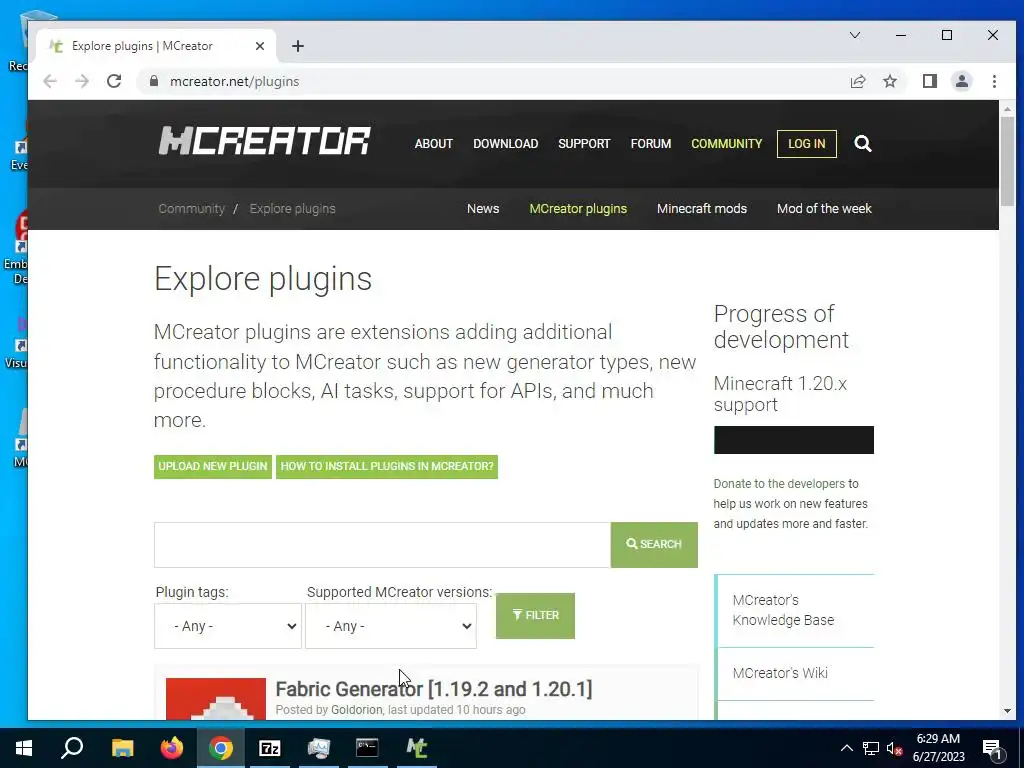Open the ABOUT menu item
Viewport: 1024px width, 768px height.
point(434,144)
